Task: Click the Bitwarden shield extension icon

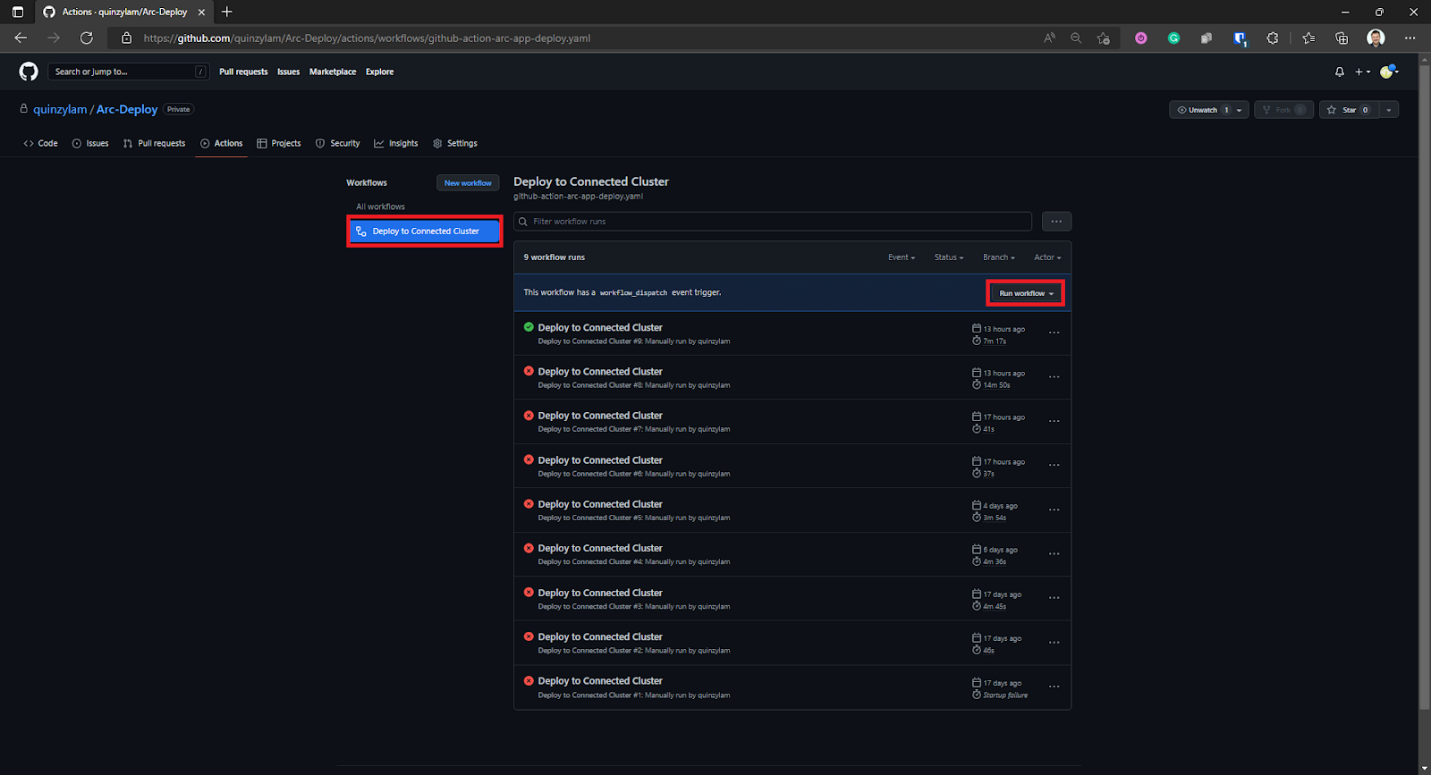Action: [x=1240, y=38]
